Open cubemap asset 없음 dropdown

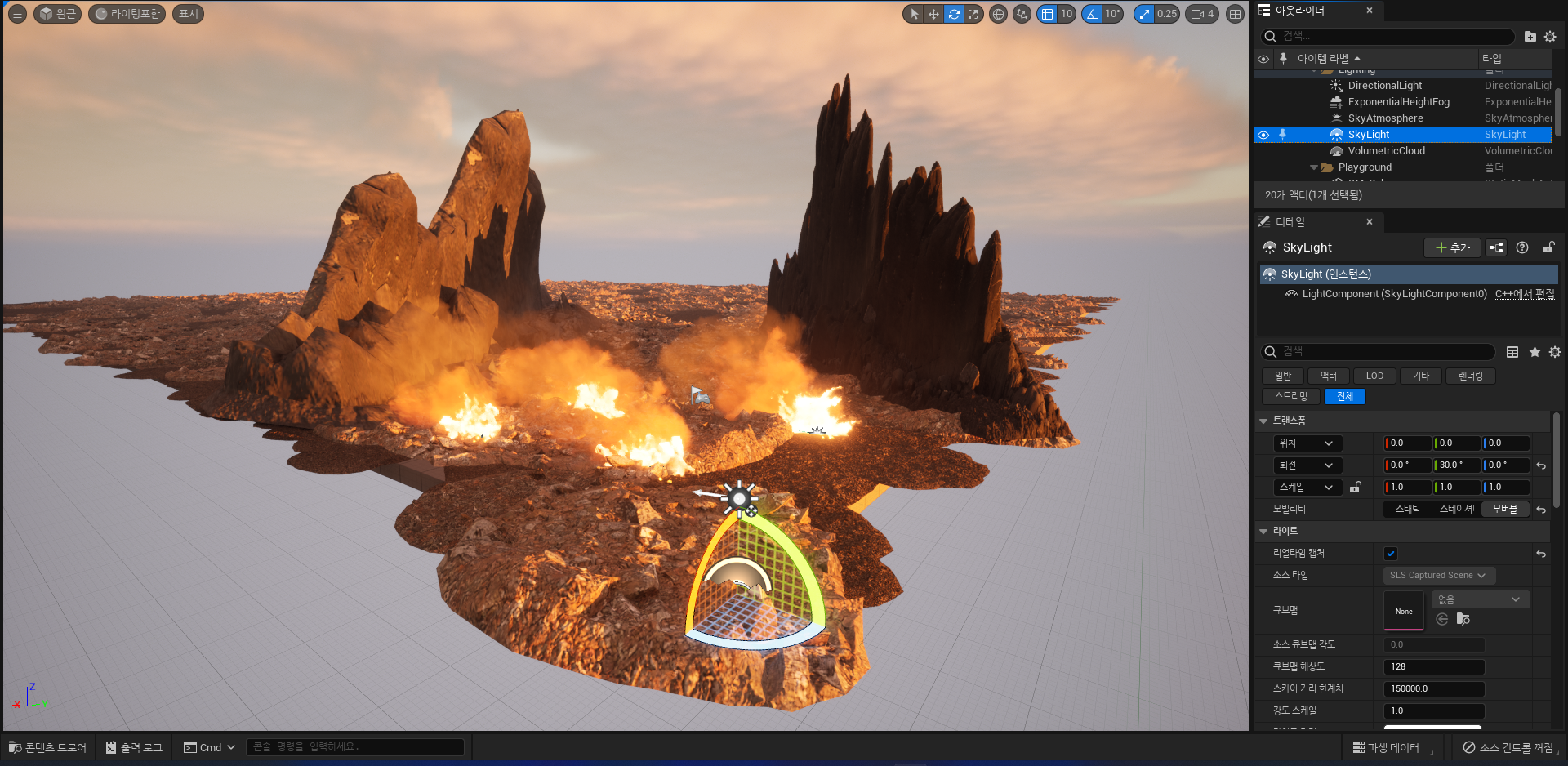pos(1481,599)
